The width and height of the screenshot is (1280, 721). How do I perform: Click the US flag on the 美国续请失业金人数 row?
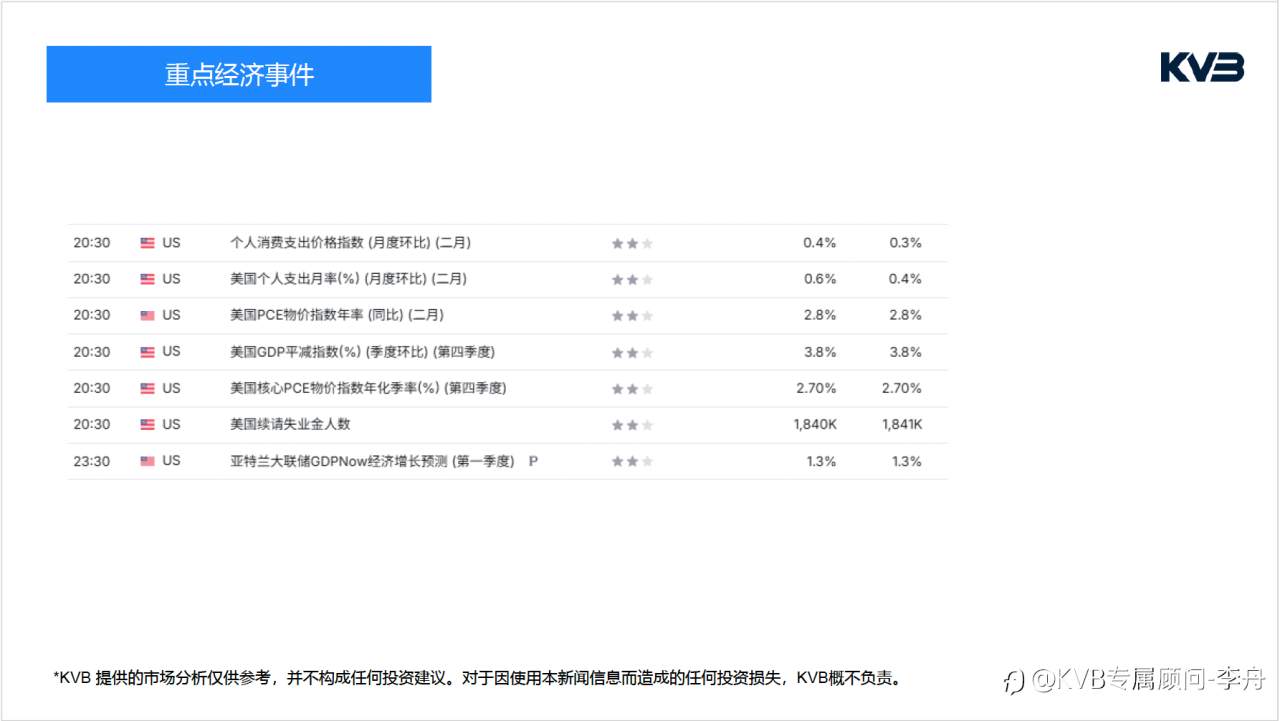click(x=146, y=424)
